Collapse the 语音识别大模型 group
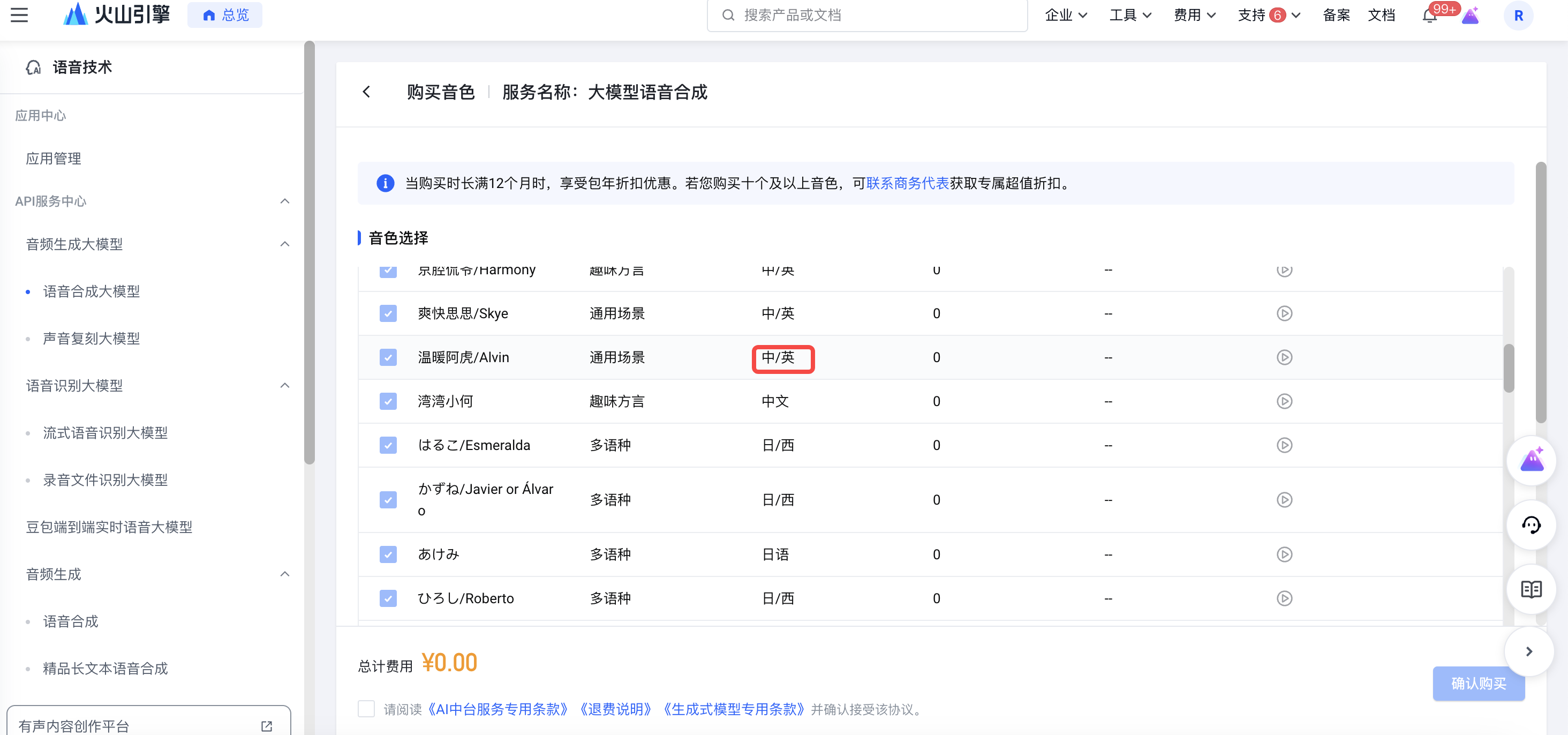Image resolution: width=1568 pixels, height=735 pixels. [x=285, y=386]
